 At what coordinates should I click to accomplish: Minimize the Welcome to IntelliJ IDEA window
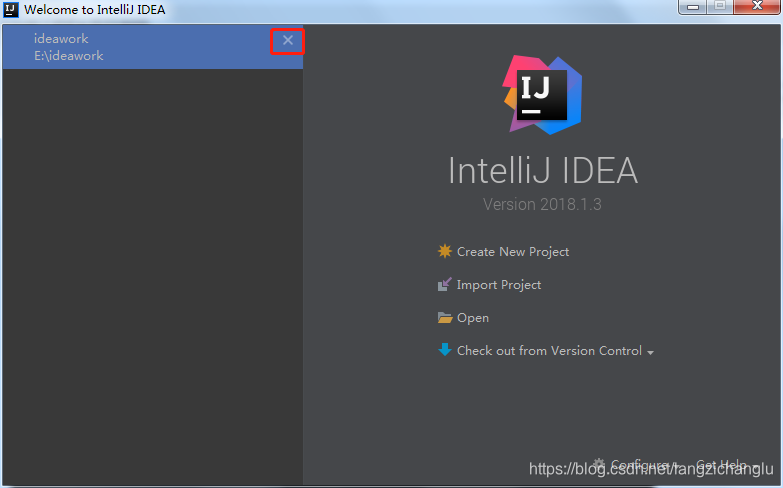[693, 7]
